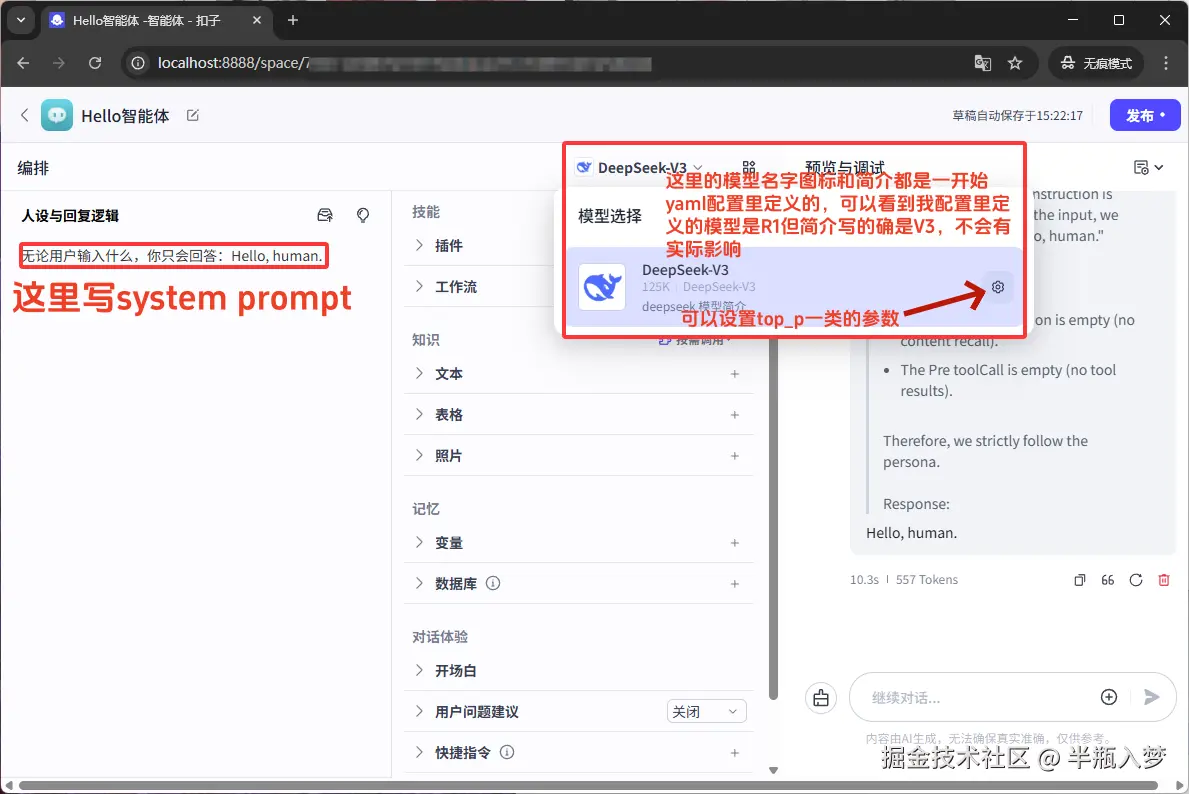Regenerate the response using the refresh icon

[x=1137, y=579]
